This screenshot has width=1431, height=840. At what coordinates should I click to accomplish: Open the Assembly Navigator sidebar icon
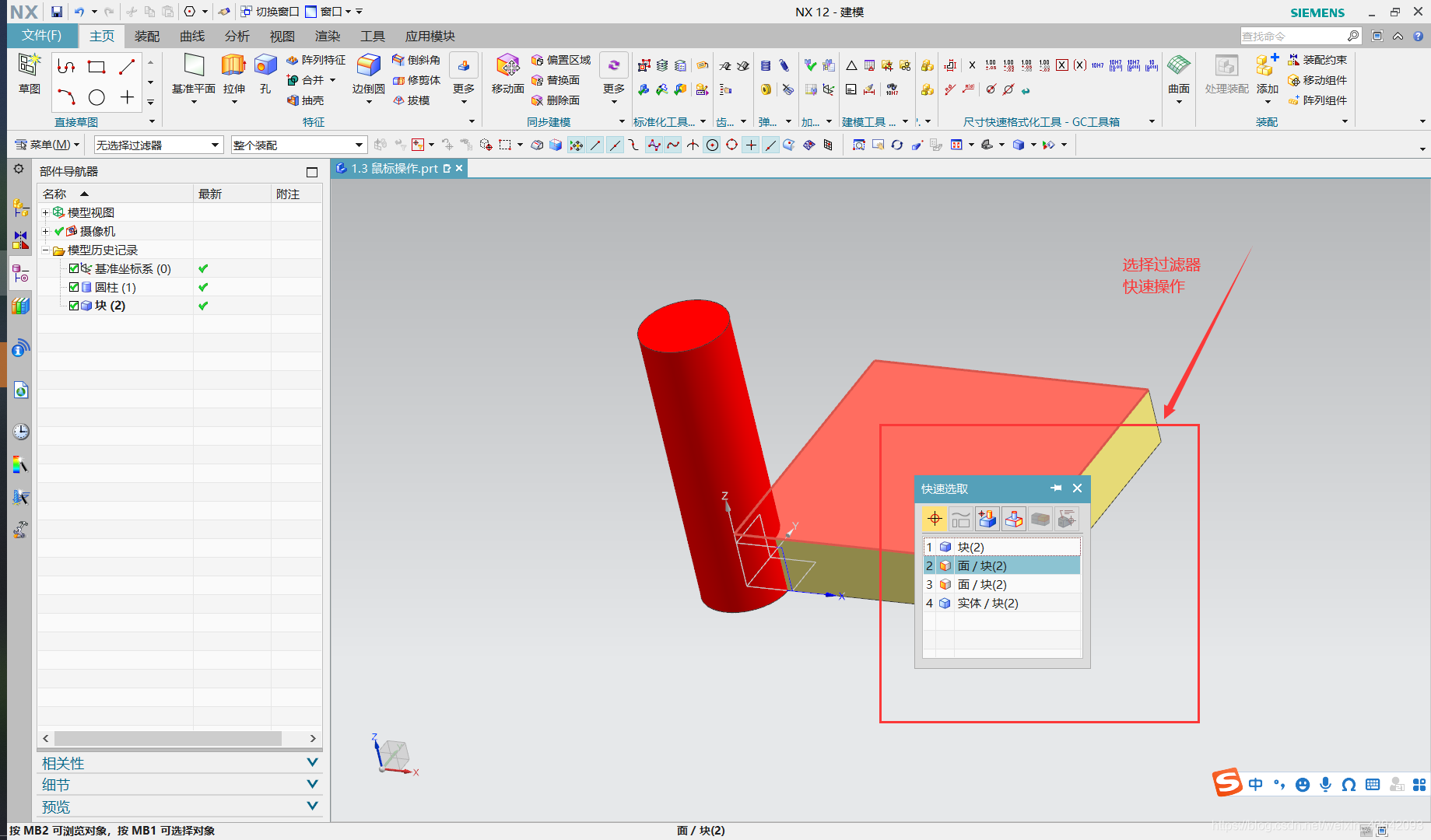21,208
